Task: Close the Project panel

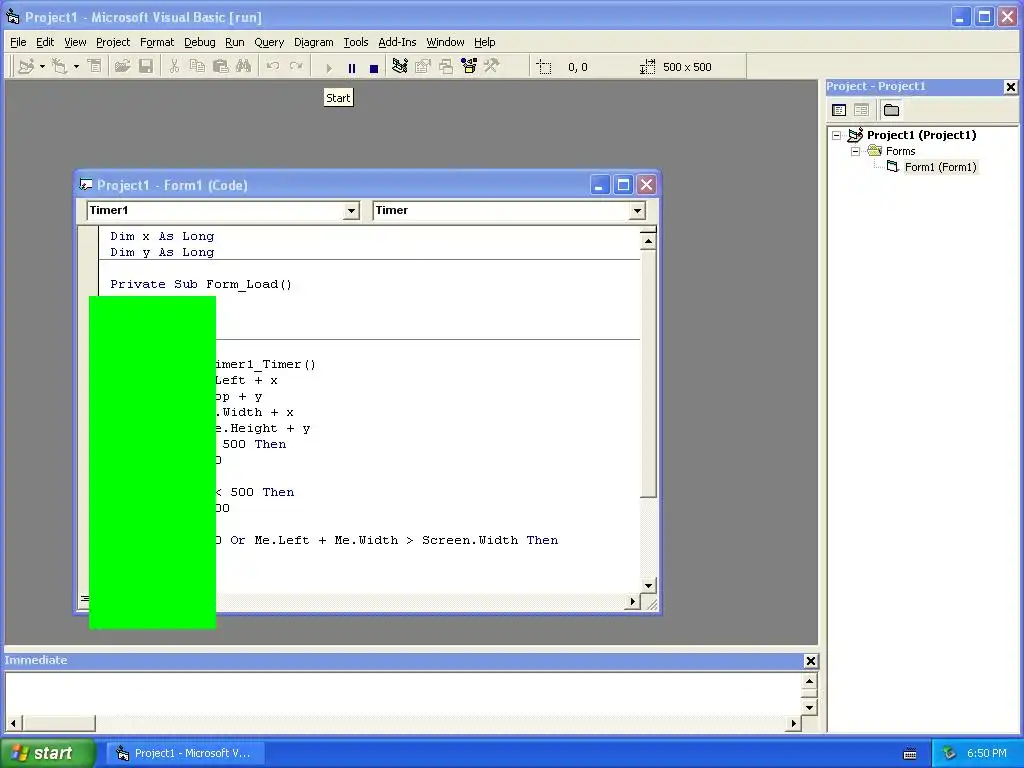Action: coord(1010,87)
